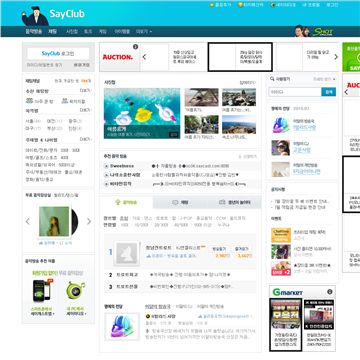Open the camera lens event thumbnail
This screenshot has width=360, height=360.
(x=281, y=252)
